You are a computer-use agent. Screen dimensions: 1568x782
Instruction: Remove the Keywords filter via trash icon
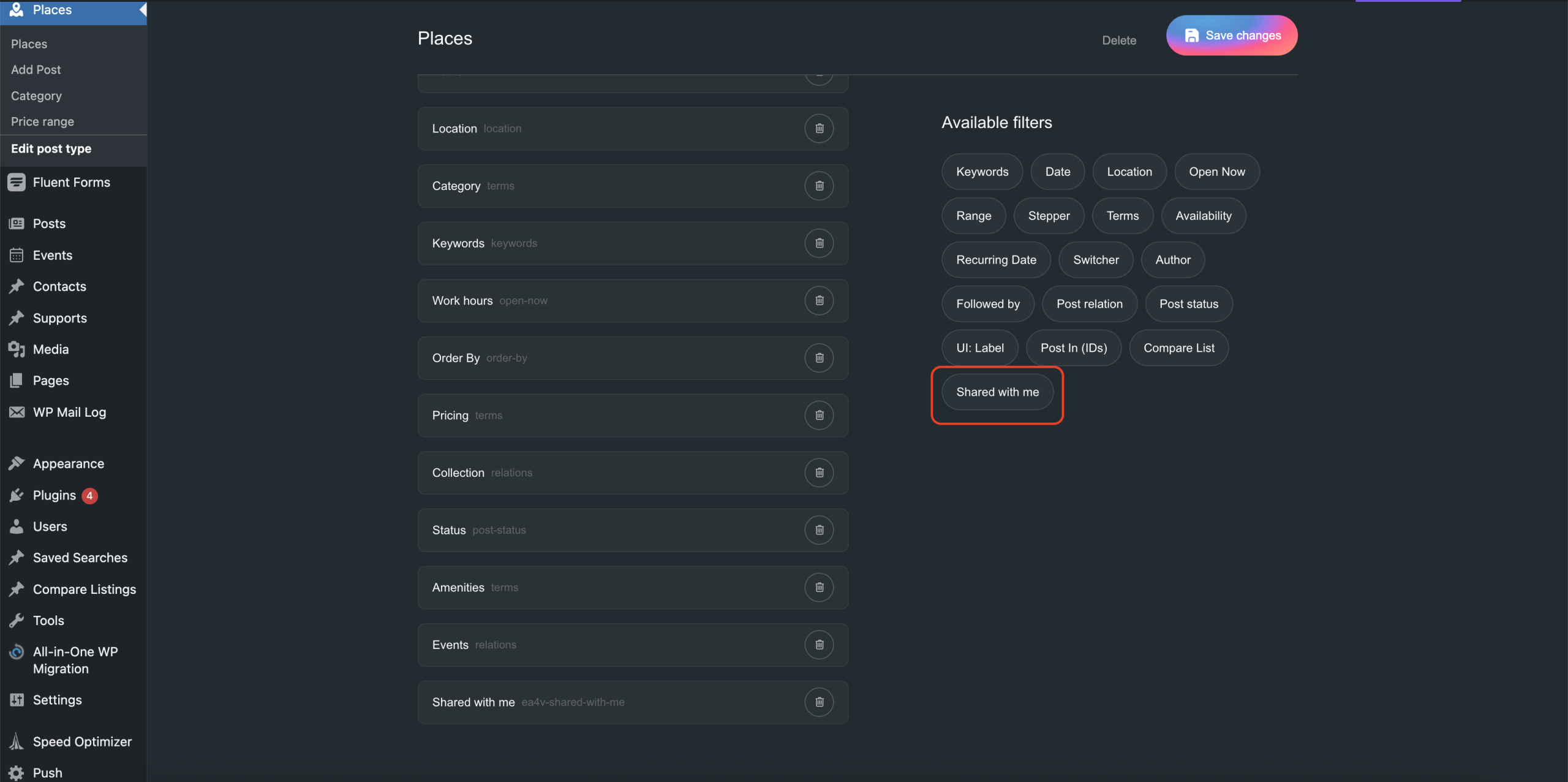[x=819, y=243]
